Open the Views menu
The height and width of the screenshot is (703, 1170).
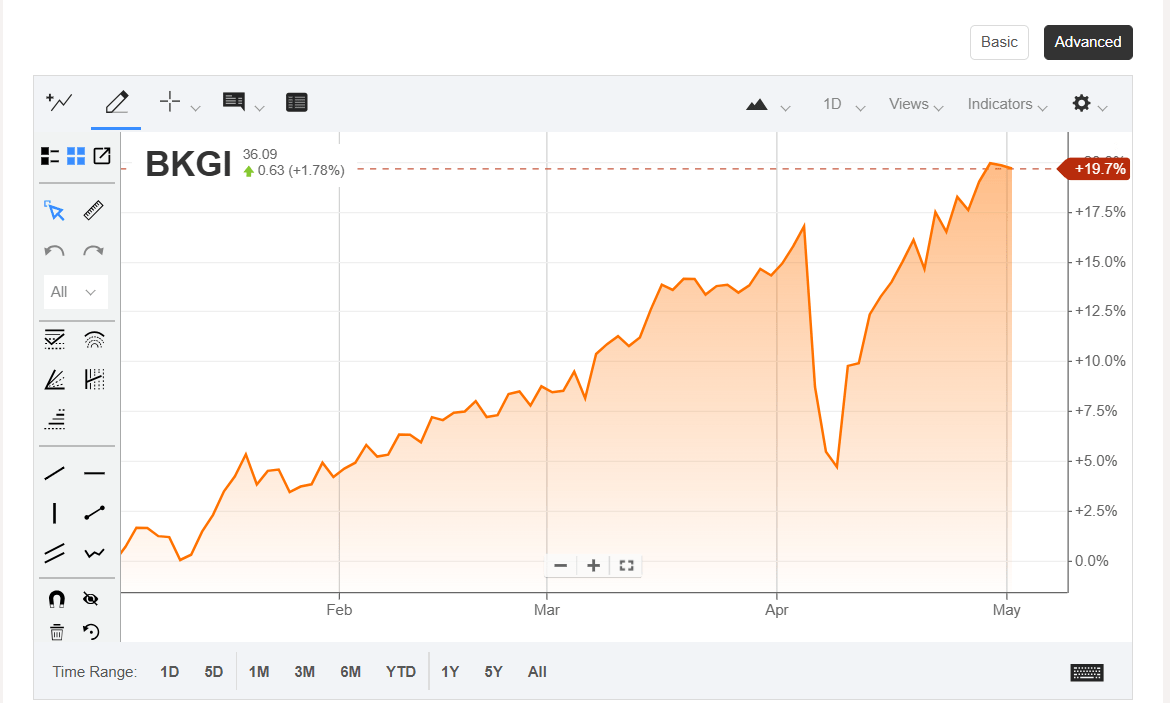click(x=913, y=104)
